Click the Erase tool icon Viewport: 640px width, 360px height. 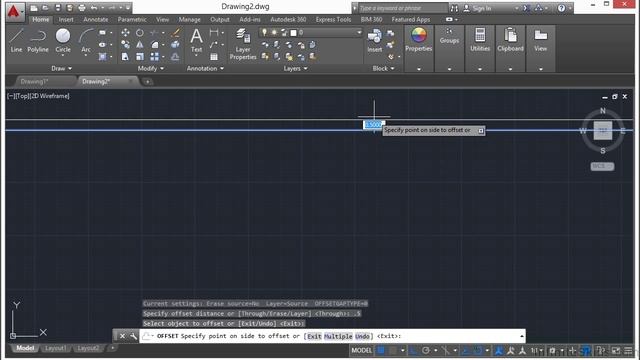(176, 33)
